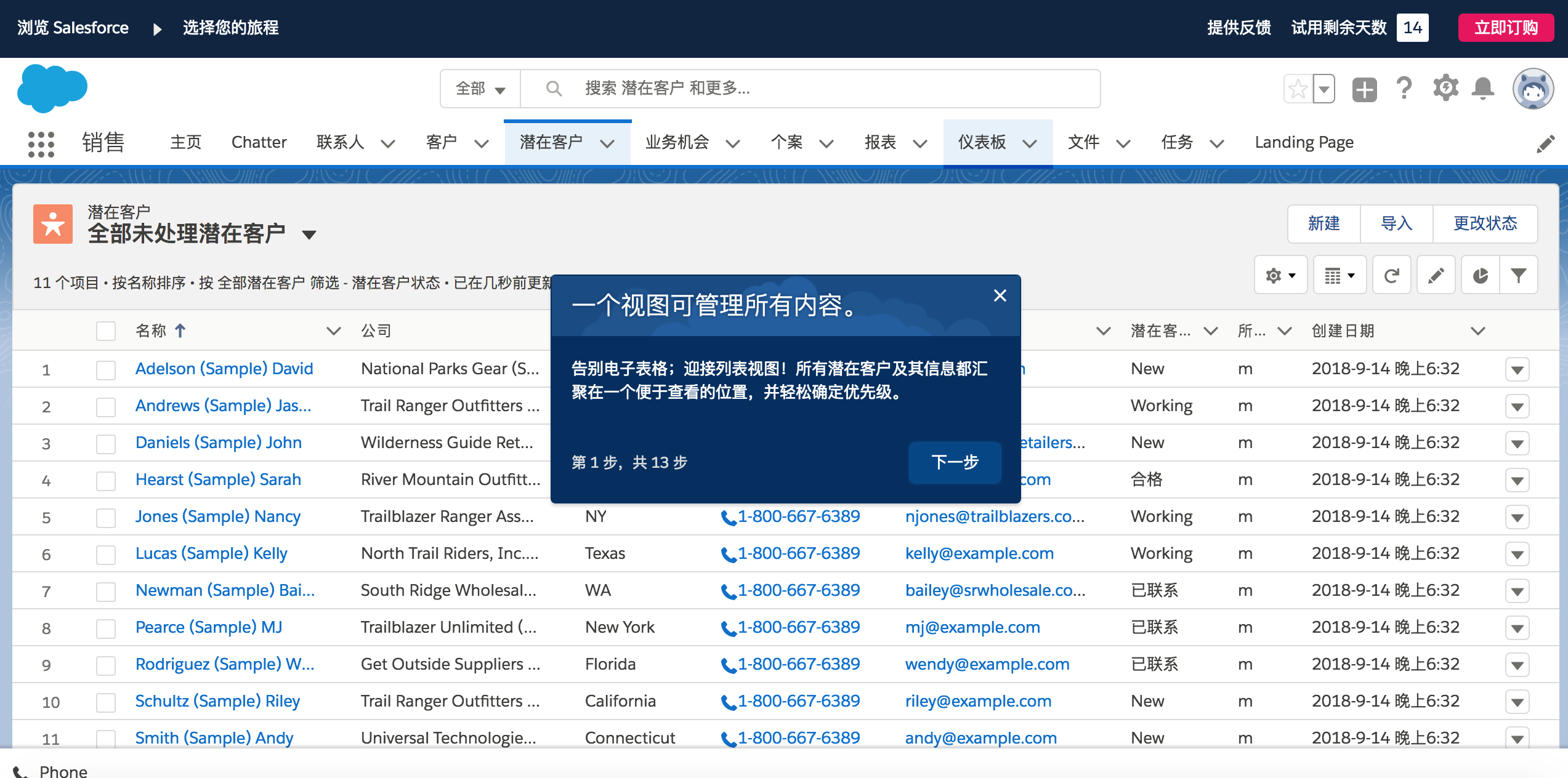Click phone icon in Smith Andy's row

pyautogui.click(x=729, y=739)
